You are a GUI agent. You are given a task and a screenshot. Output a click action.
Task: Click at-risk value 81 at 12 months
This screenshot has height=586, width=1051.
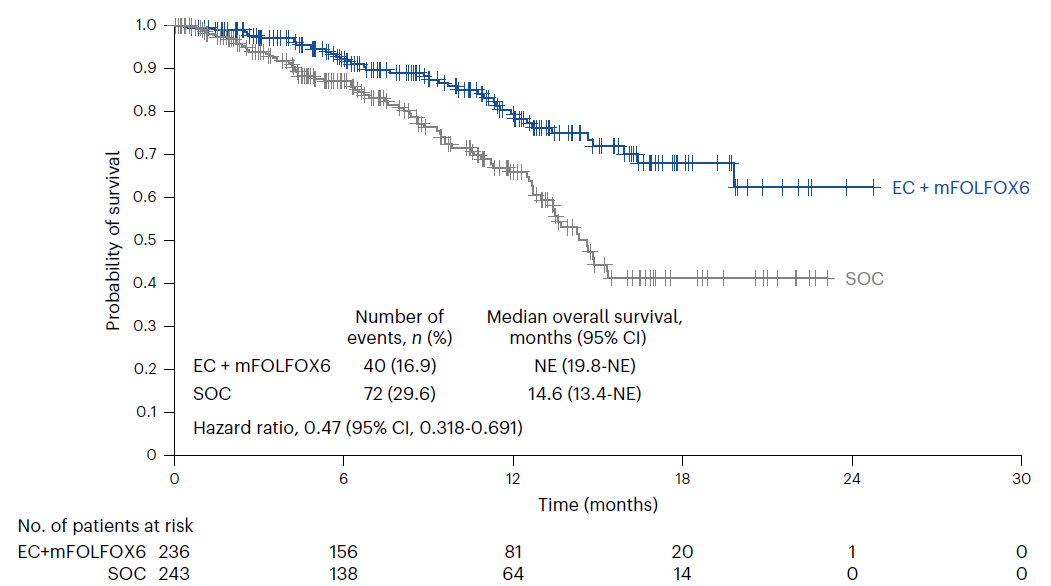pos(513,552)
